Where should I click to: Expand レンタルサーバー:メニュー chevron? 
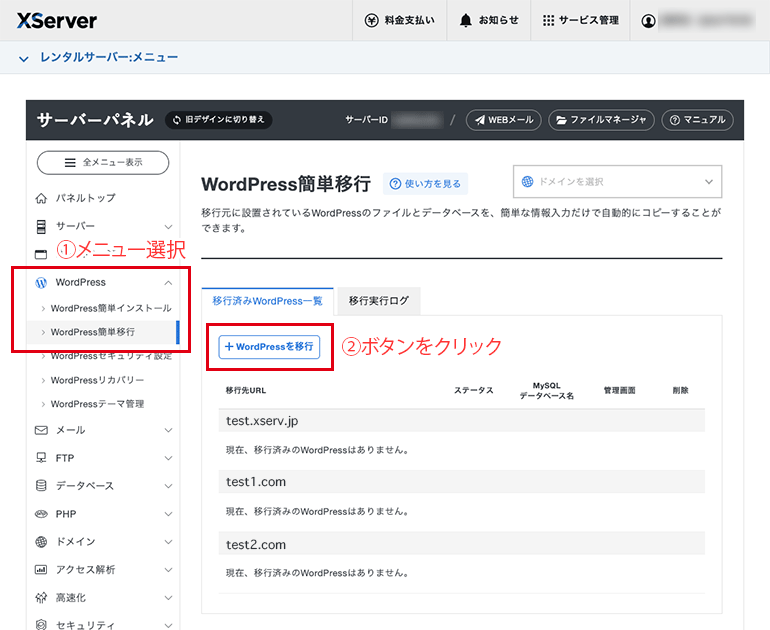[24, 59]
